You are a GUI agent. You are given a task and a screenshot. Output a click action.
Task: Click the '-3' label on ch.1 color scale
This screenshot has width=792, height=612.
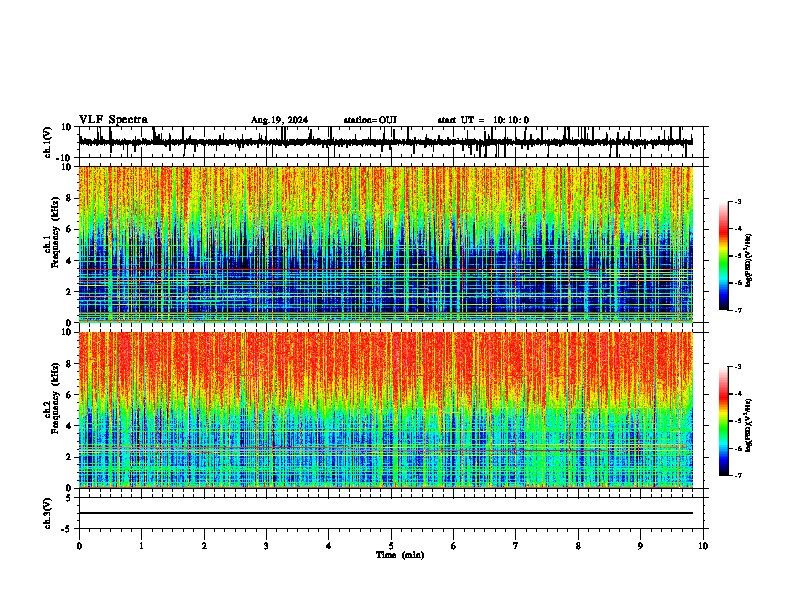[737, 201]
